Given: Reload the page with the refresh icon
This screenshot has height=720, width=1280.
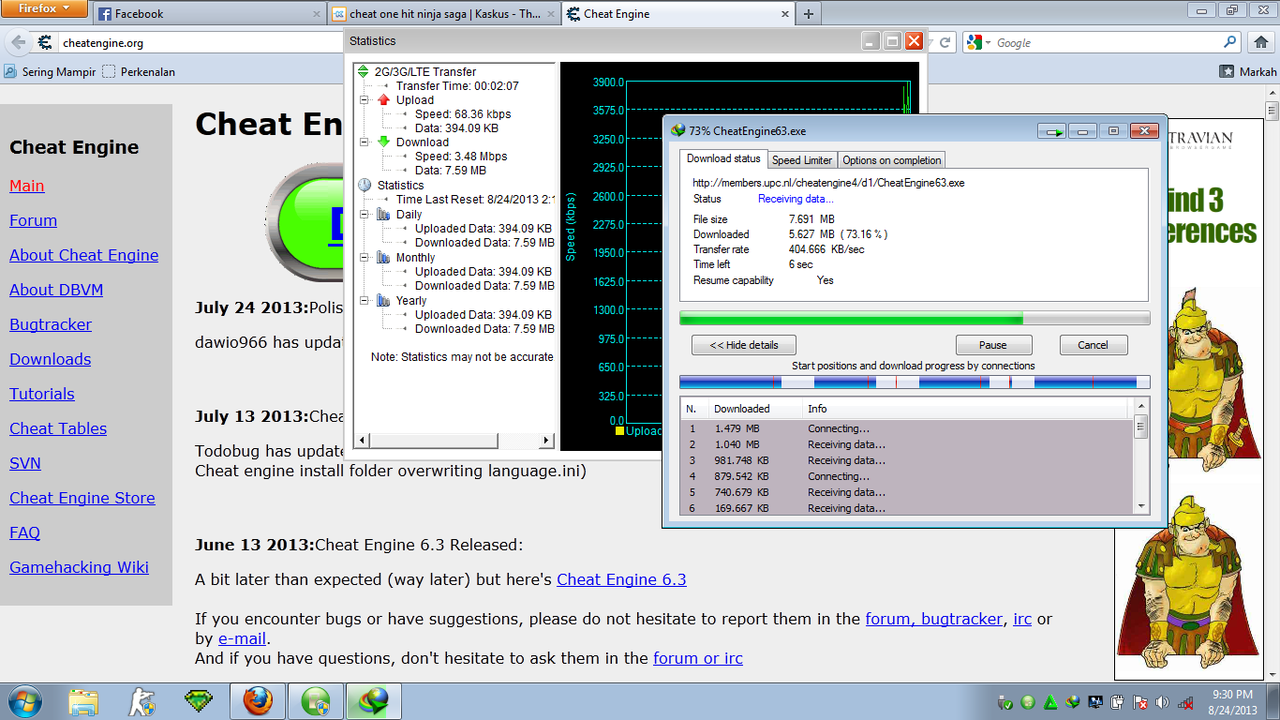Looking at the screenshot, I should click(945, 43).
